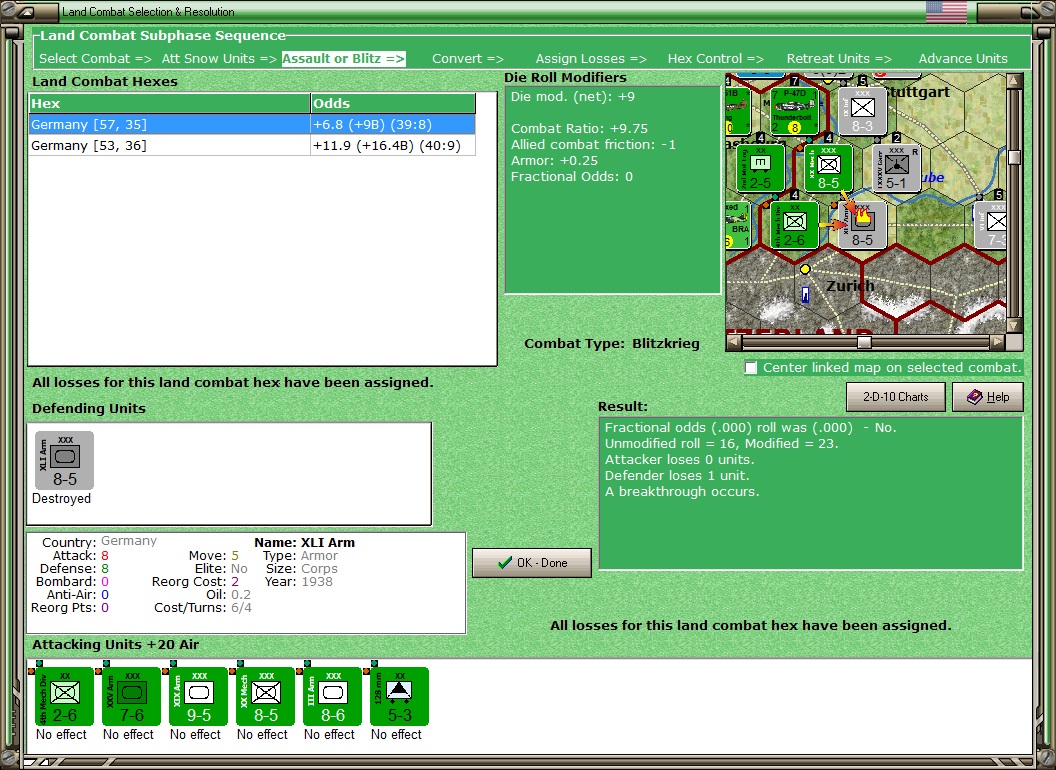Click the Assault or Blitz => subphase
The height and width of the screenshot is (770, 1056).
coord(343,59)
